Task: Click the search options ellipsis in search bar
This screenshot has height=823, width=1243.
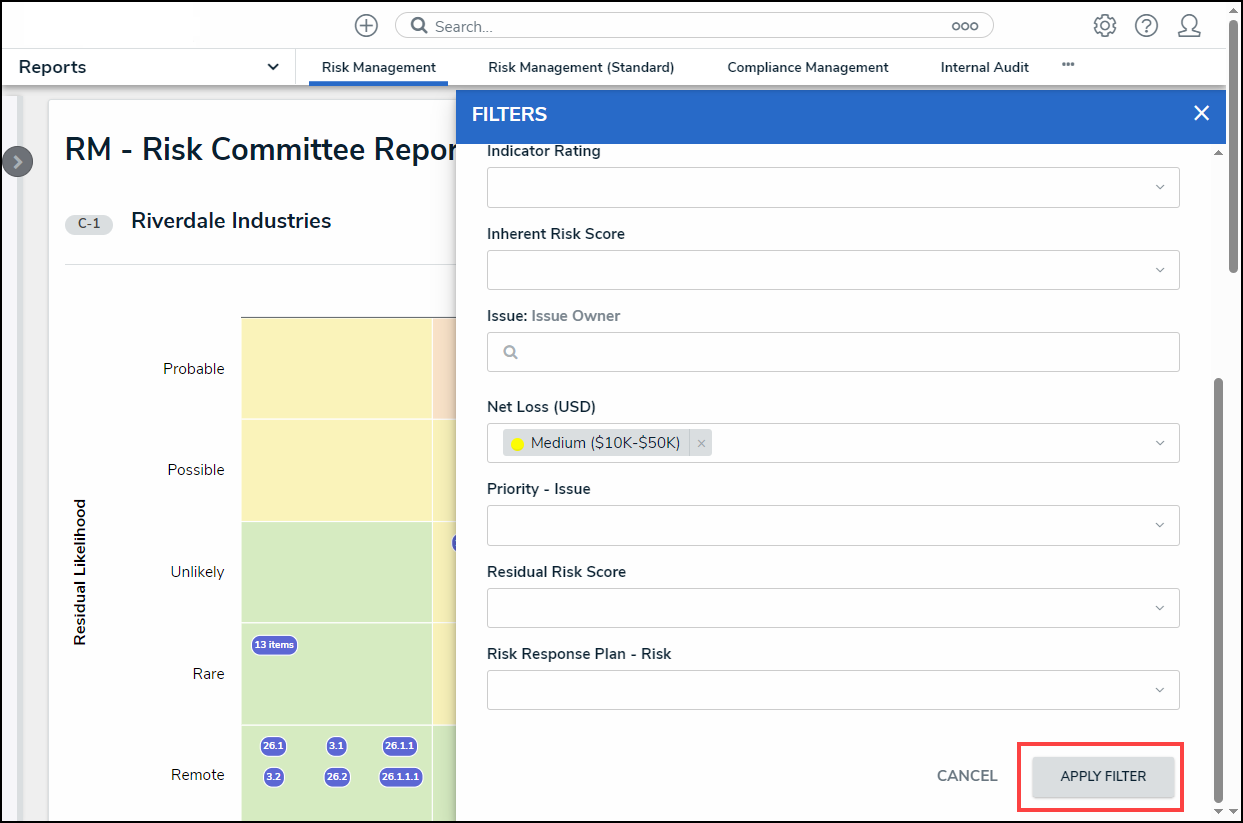Action: [964, 27]
